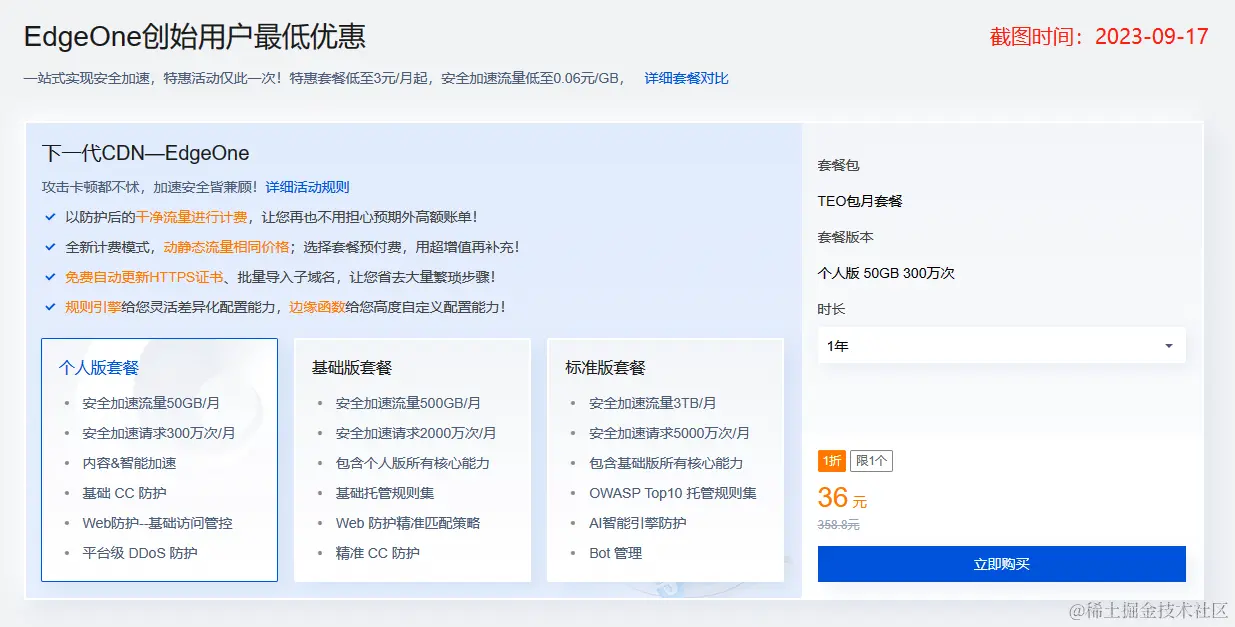Open the 详细套餐对比 link
The height and width of the screenshot is (627, 1235).
(686, 78)
